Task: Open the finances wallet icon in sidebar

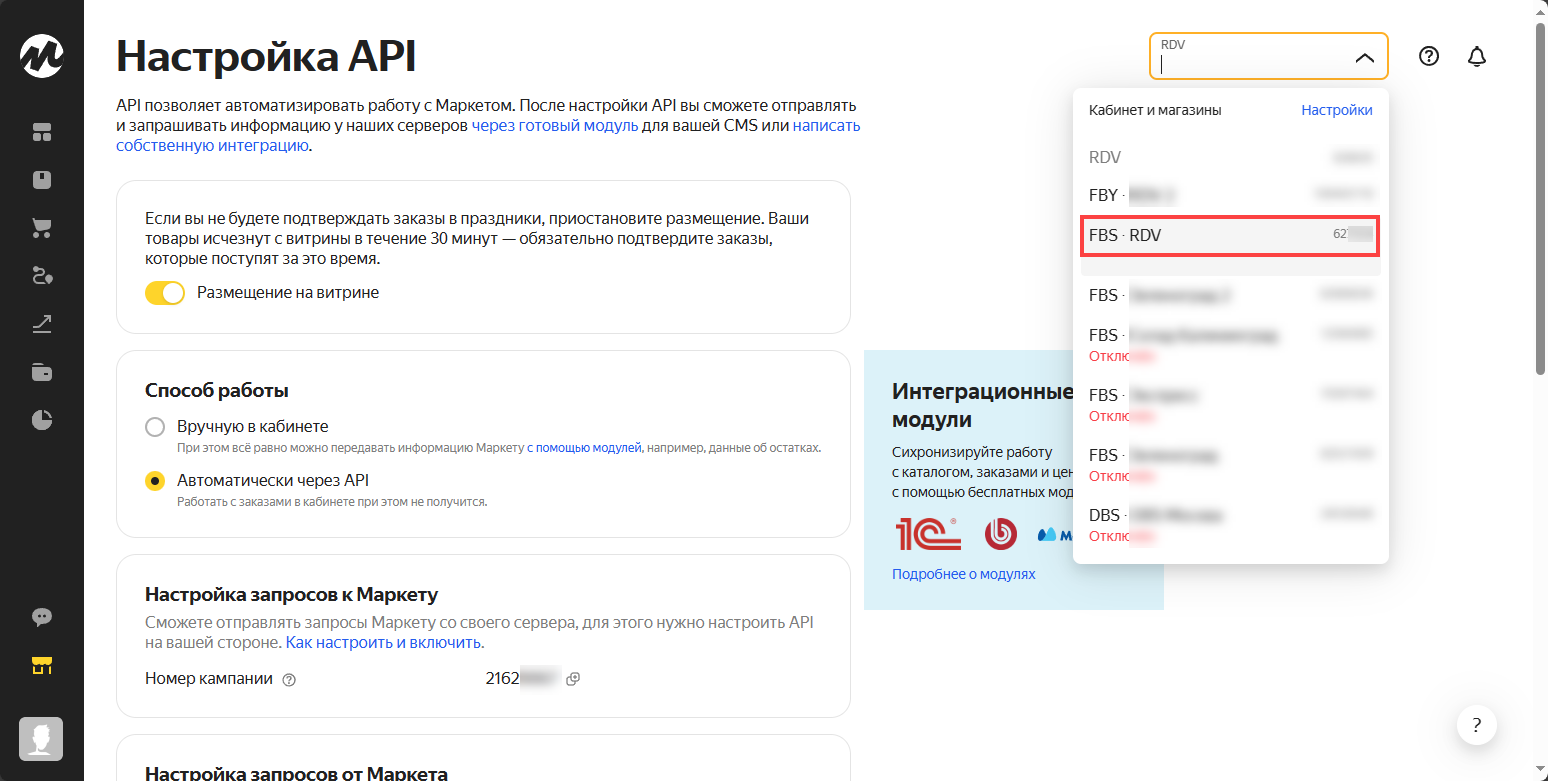Action: pyautogui.click(x=42, y=372)
